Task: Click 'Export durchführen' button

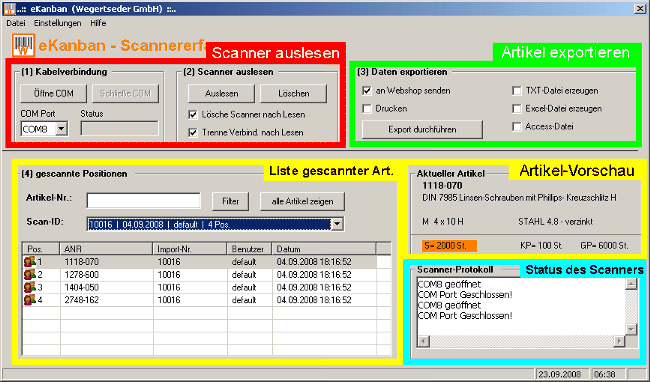Action: 422,130
